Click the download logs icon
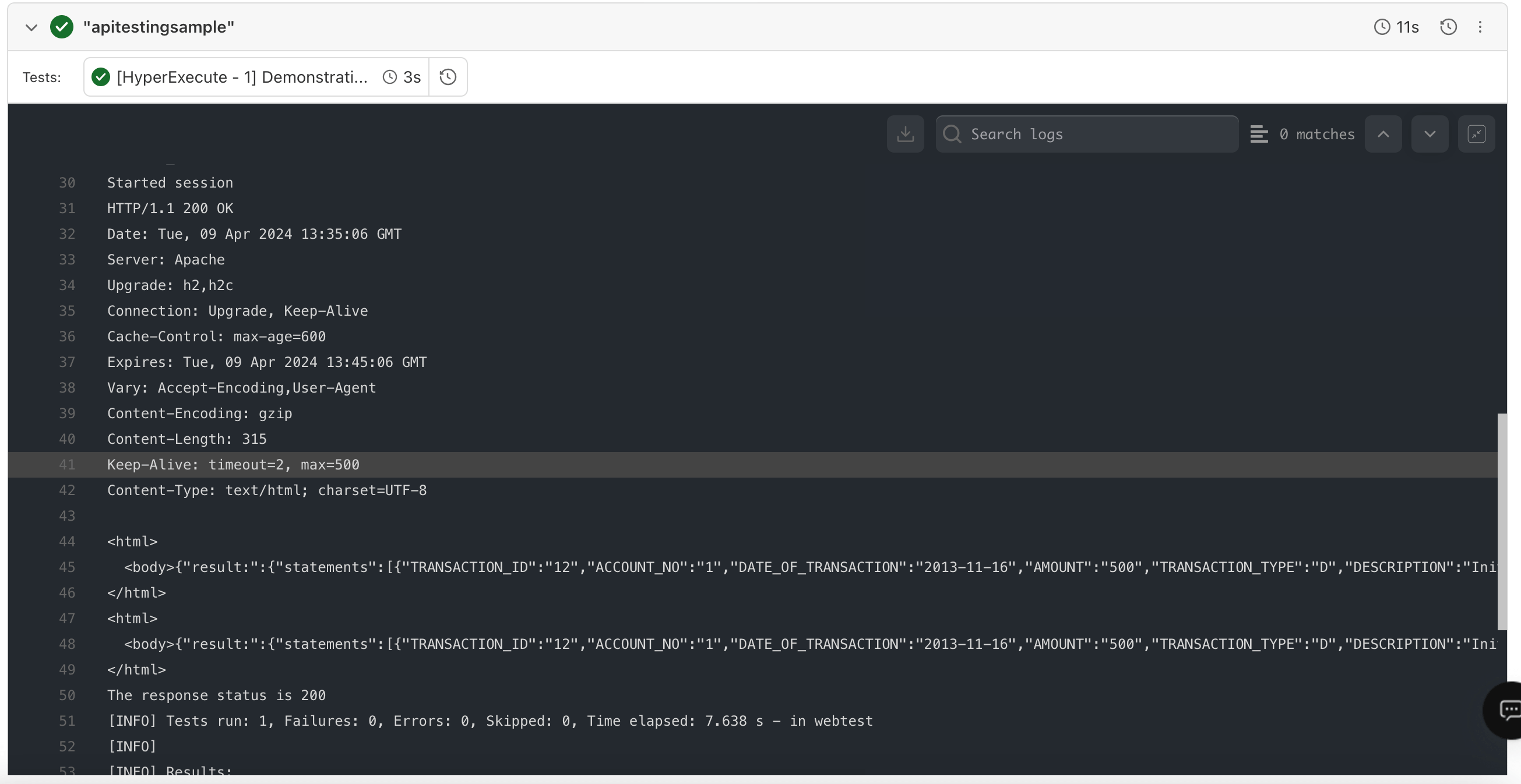This screenshot has width=1521, height=784. coord(905,133)
